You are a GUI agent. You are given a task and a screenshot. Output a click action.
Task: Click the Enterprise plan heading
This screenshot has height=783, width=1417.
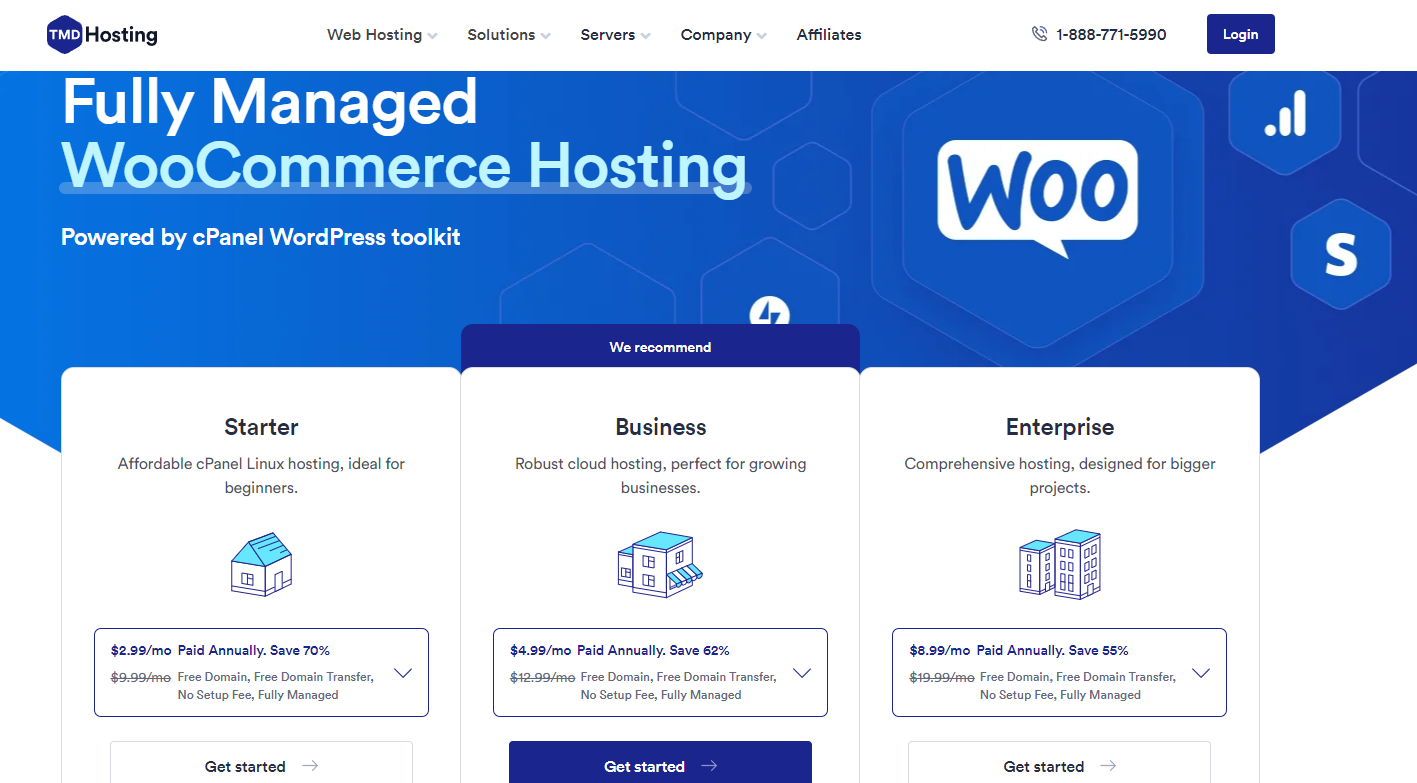point(1060,427)
